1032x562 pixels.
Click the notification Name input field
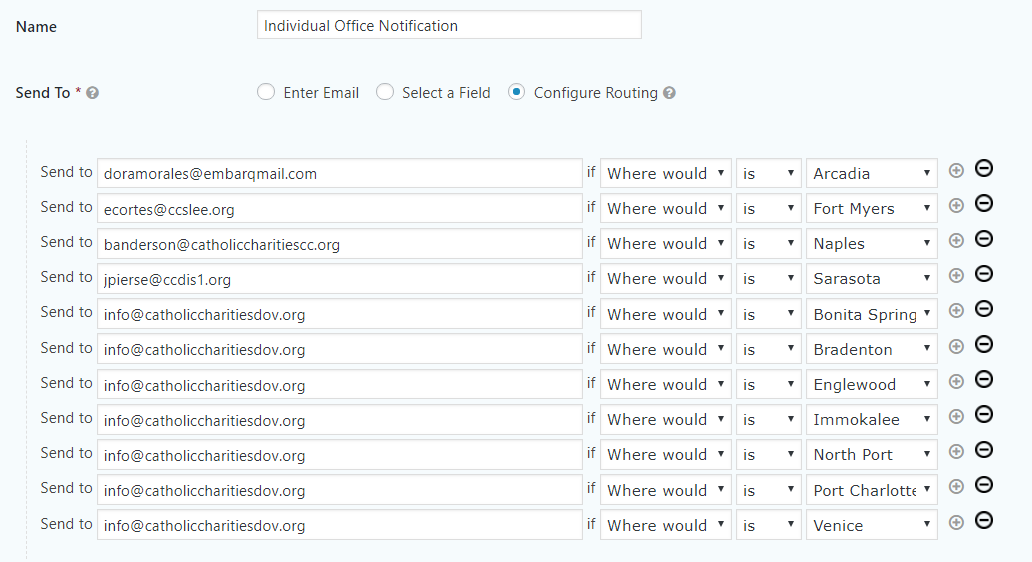coord(449,26)
